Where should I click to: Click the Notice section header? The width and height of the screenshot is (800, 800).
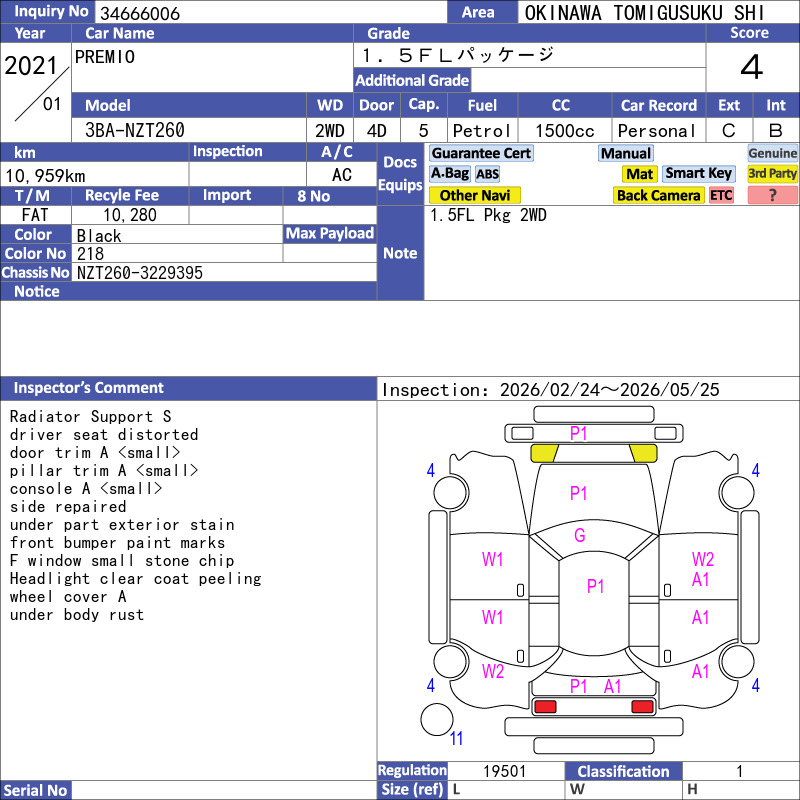(37, 292)
